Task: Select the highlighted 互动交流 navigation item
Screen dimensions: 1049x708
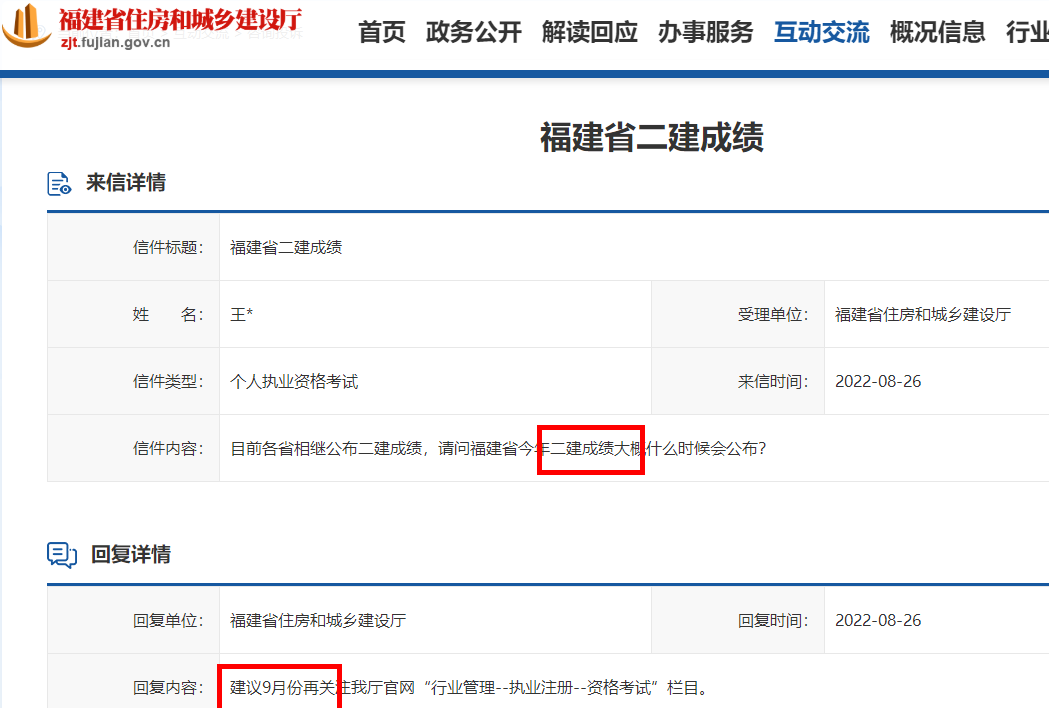Action: [x=821, y=32]
